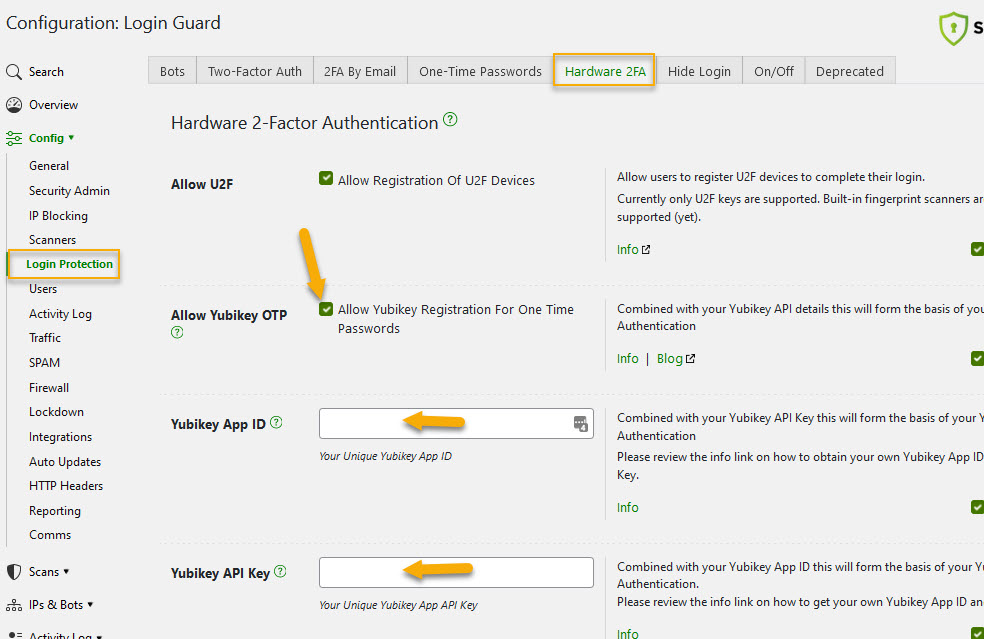Click the IPs & Bots network icon
The height and width of the screenshot is (639, 984).
(14, 604)
